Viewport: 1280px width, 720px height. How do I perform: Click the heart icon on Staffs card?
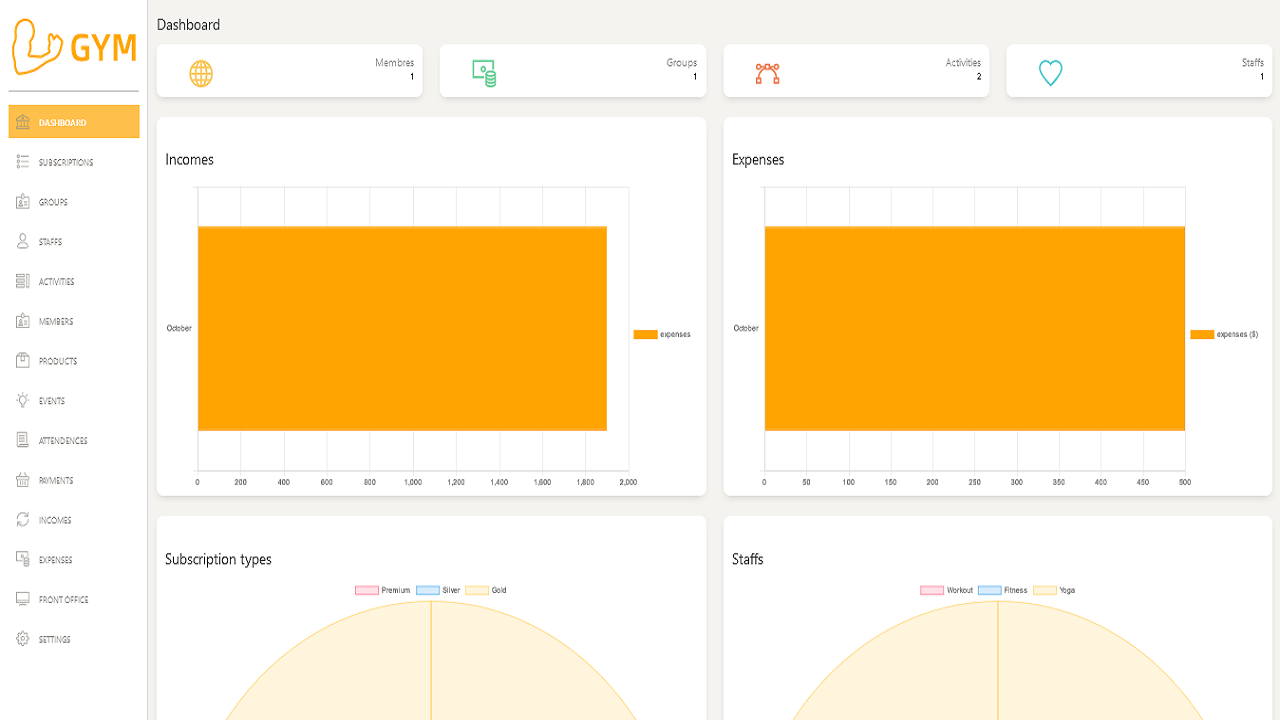(x=1050, y=72)
